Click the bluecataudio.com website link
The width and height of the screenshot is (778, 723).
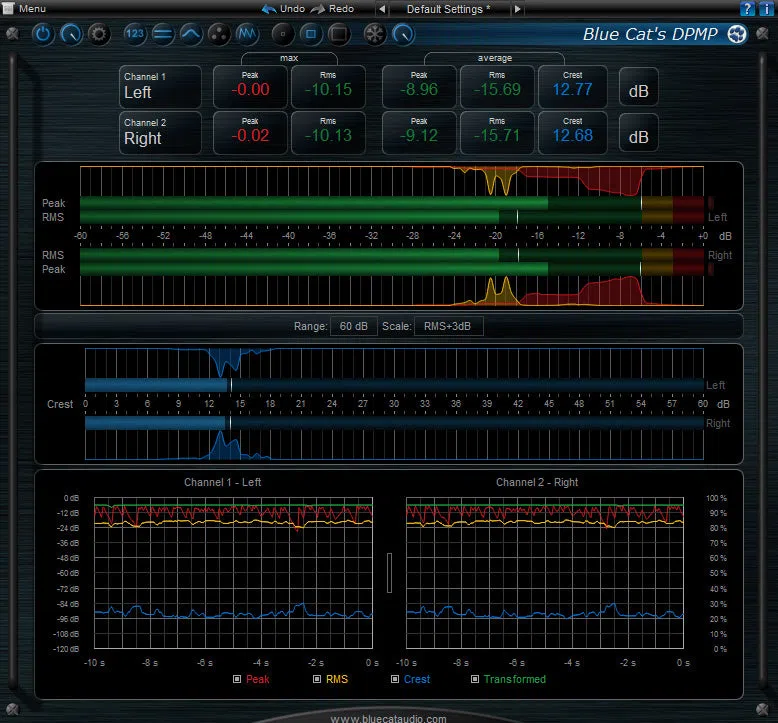389,718
